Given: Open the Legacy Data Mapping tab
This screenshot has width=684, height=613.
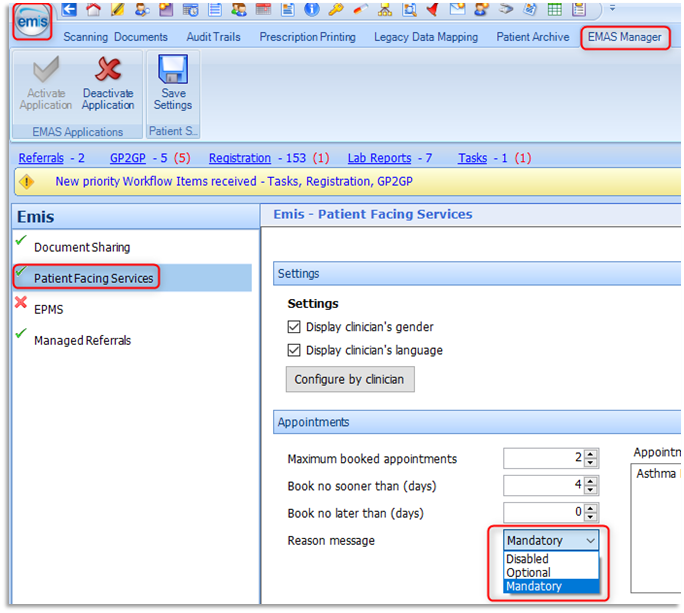Looking at the screenshot, I should point(426,37).
